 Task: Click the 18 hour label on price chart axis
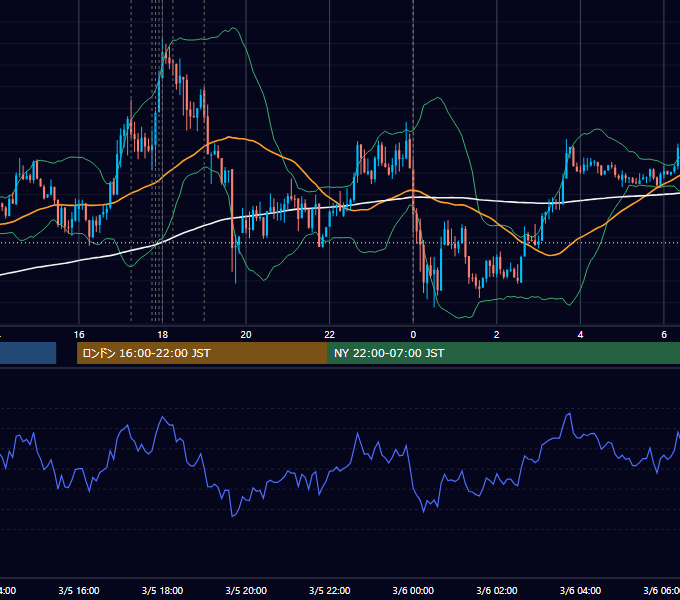click(162, 335)
